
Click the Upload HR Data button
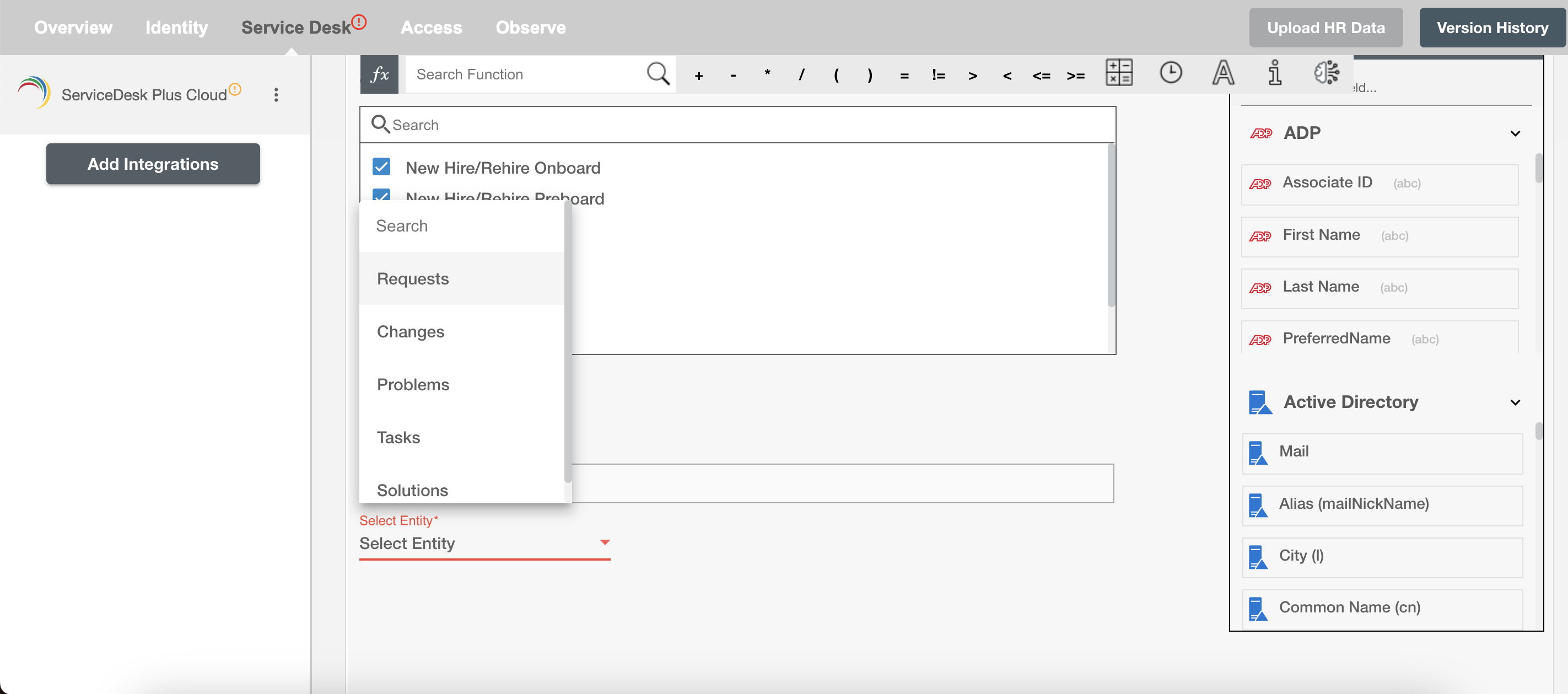point(1326,27)
